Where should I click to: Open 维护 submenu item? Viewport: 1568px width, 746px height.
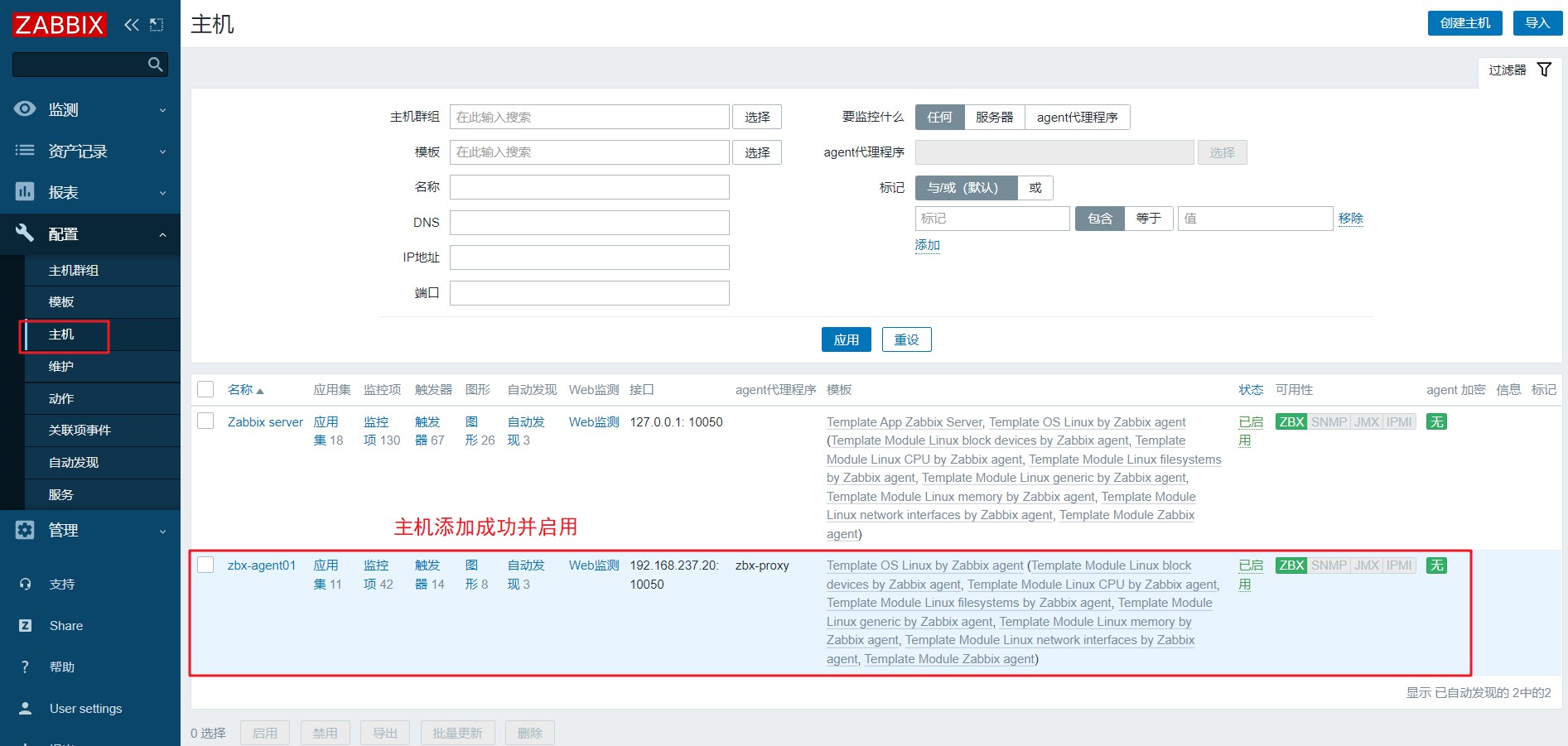(103, 367)
